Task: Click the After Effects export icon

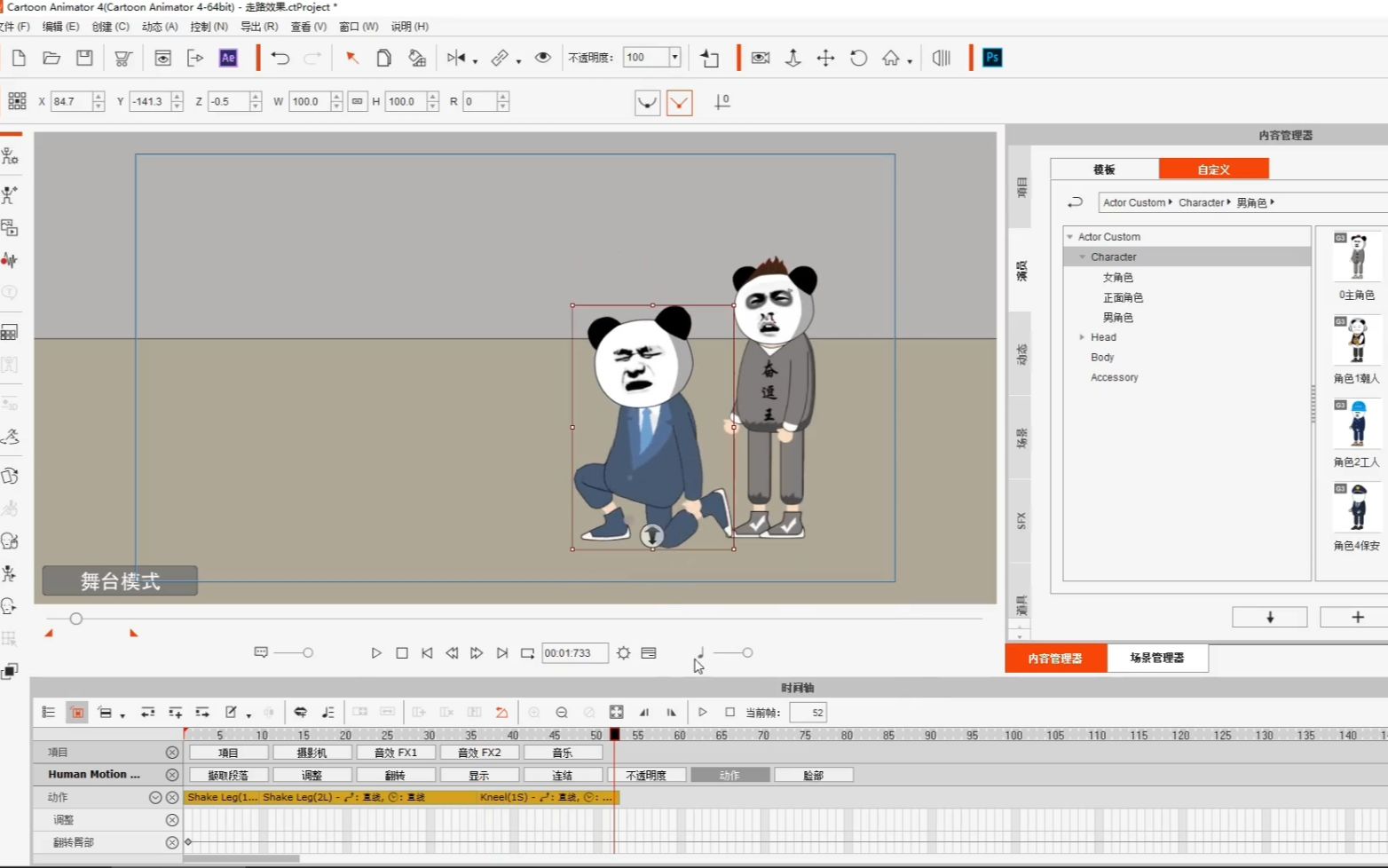Action: pos(228,58)
